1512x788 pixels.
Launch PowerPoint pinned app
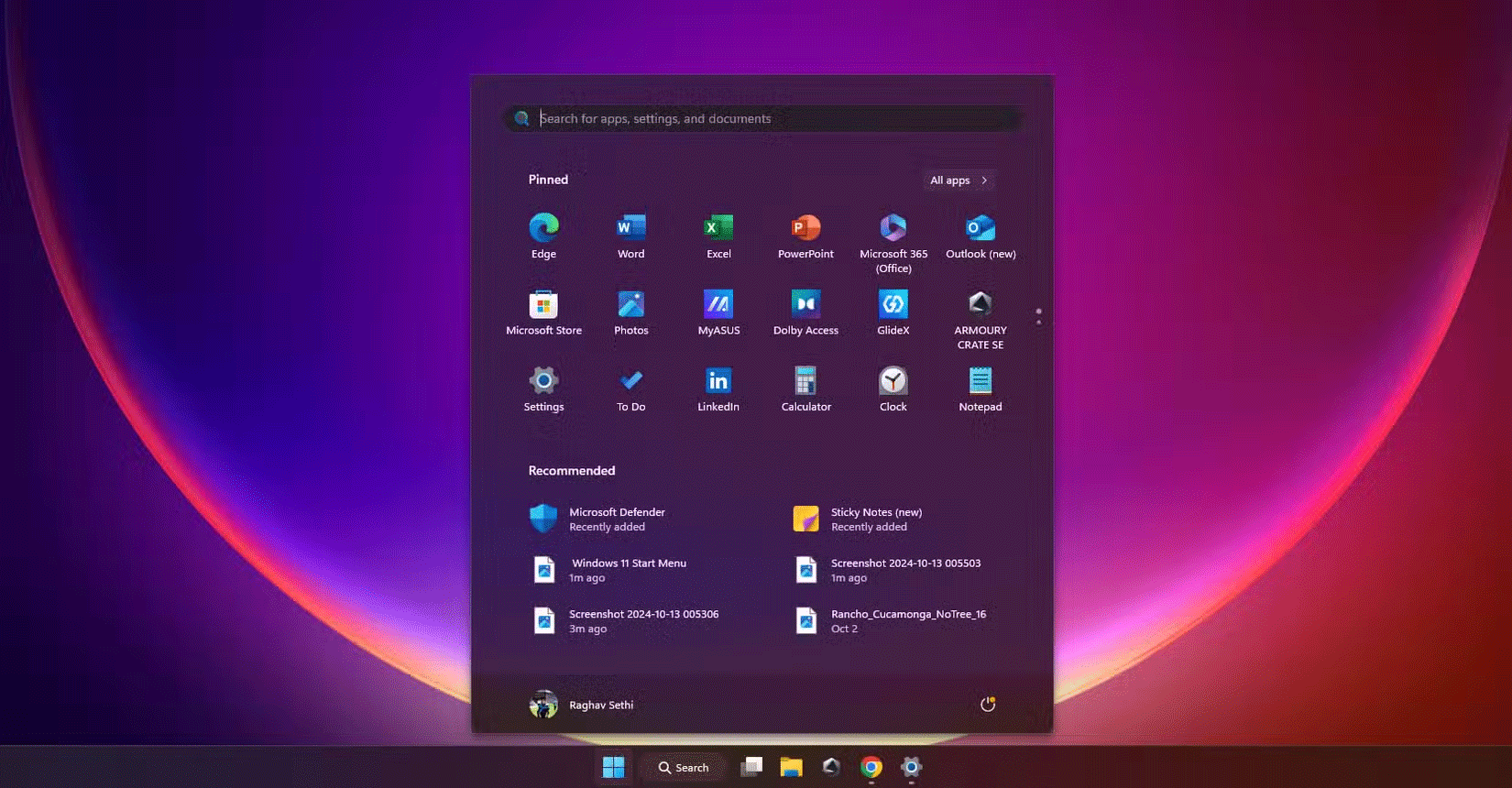click(805, 235)
